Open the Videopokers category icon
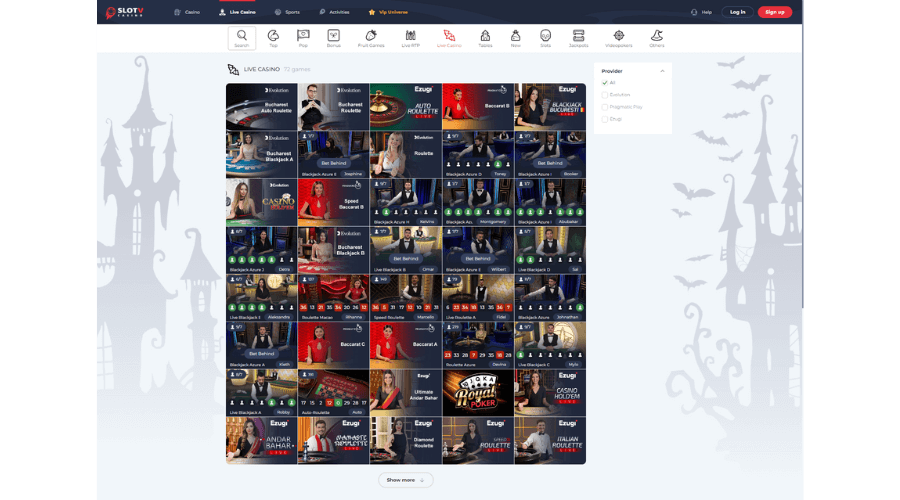Image resolution: width=900 pixels, height=500 pixels. 619,38
